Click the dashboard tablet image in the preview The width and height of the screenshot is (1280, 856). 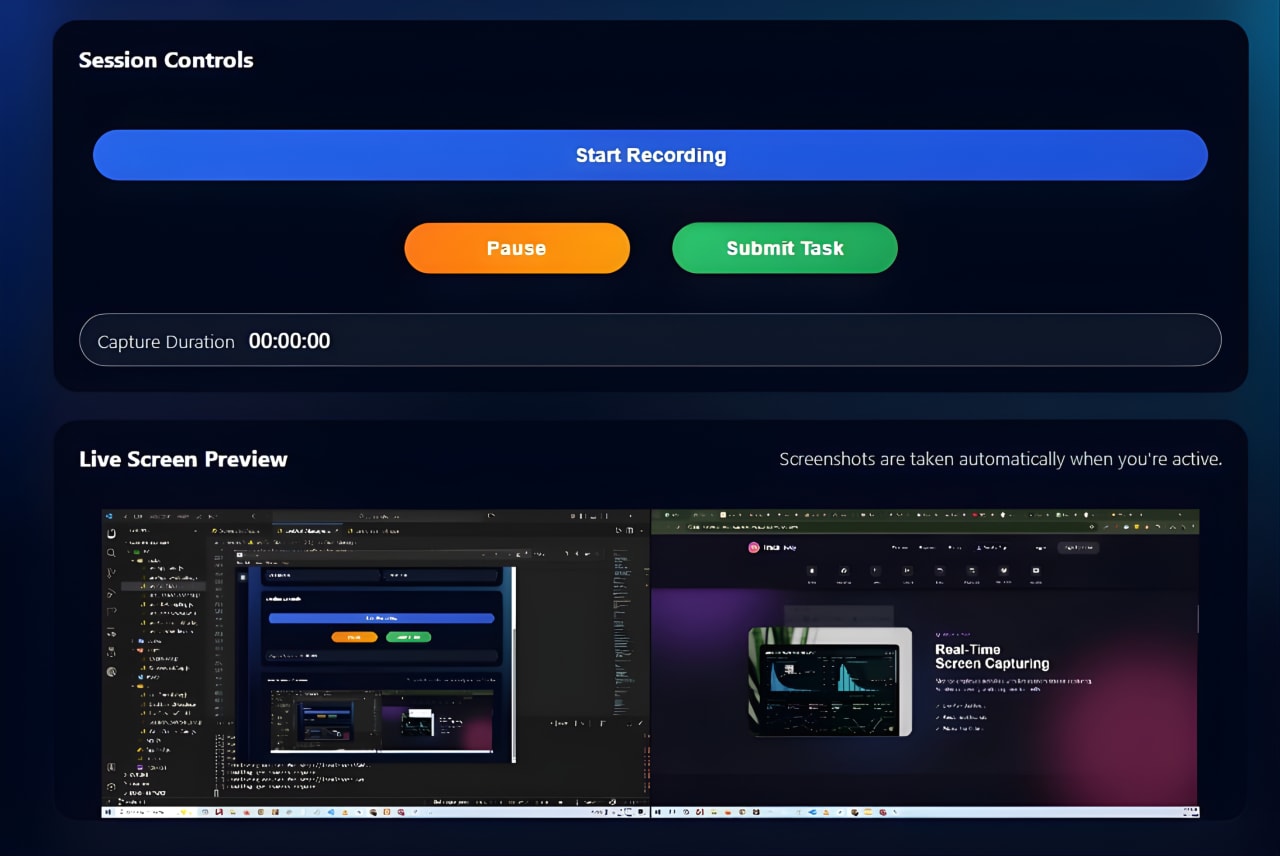(830, 682)
